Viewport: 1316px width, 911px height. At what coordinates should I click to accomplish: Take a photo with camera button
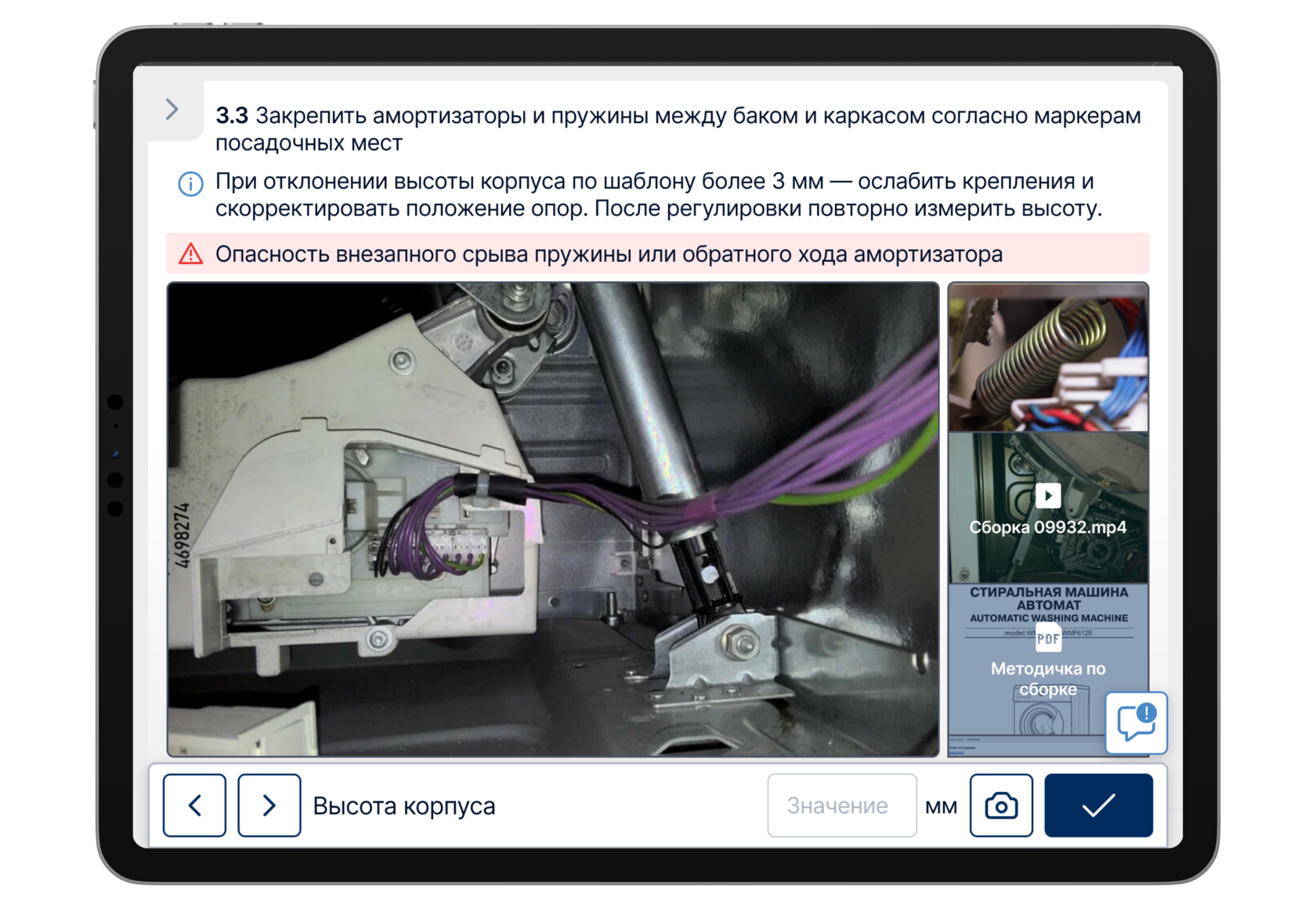pyautogui.click(x=1001, y=805)
